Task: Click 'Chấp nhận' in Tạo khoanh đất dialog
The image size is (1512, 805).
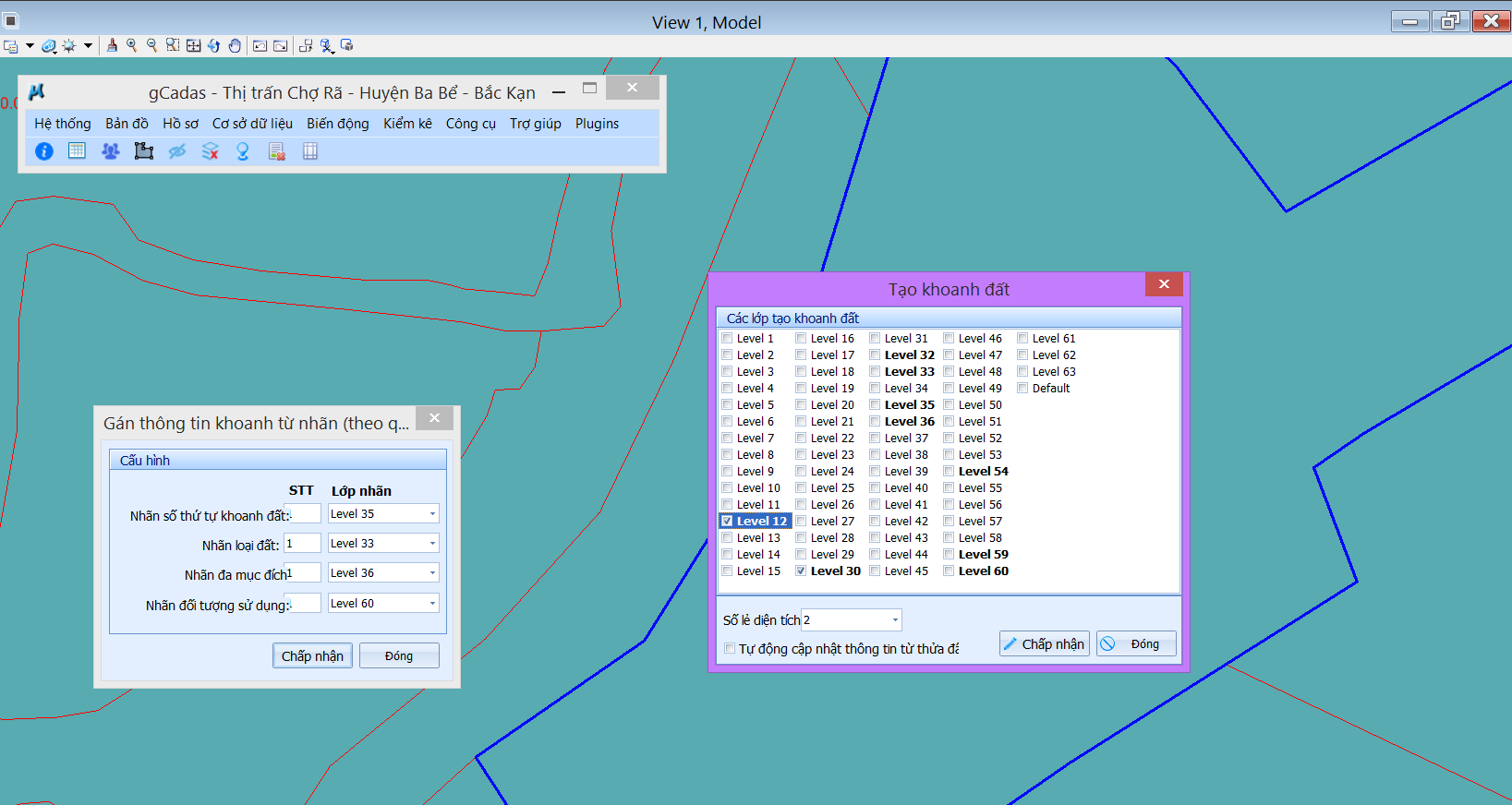Action: tap(1044, 644)
